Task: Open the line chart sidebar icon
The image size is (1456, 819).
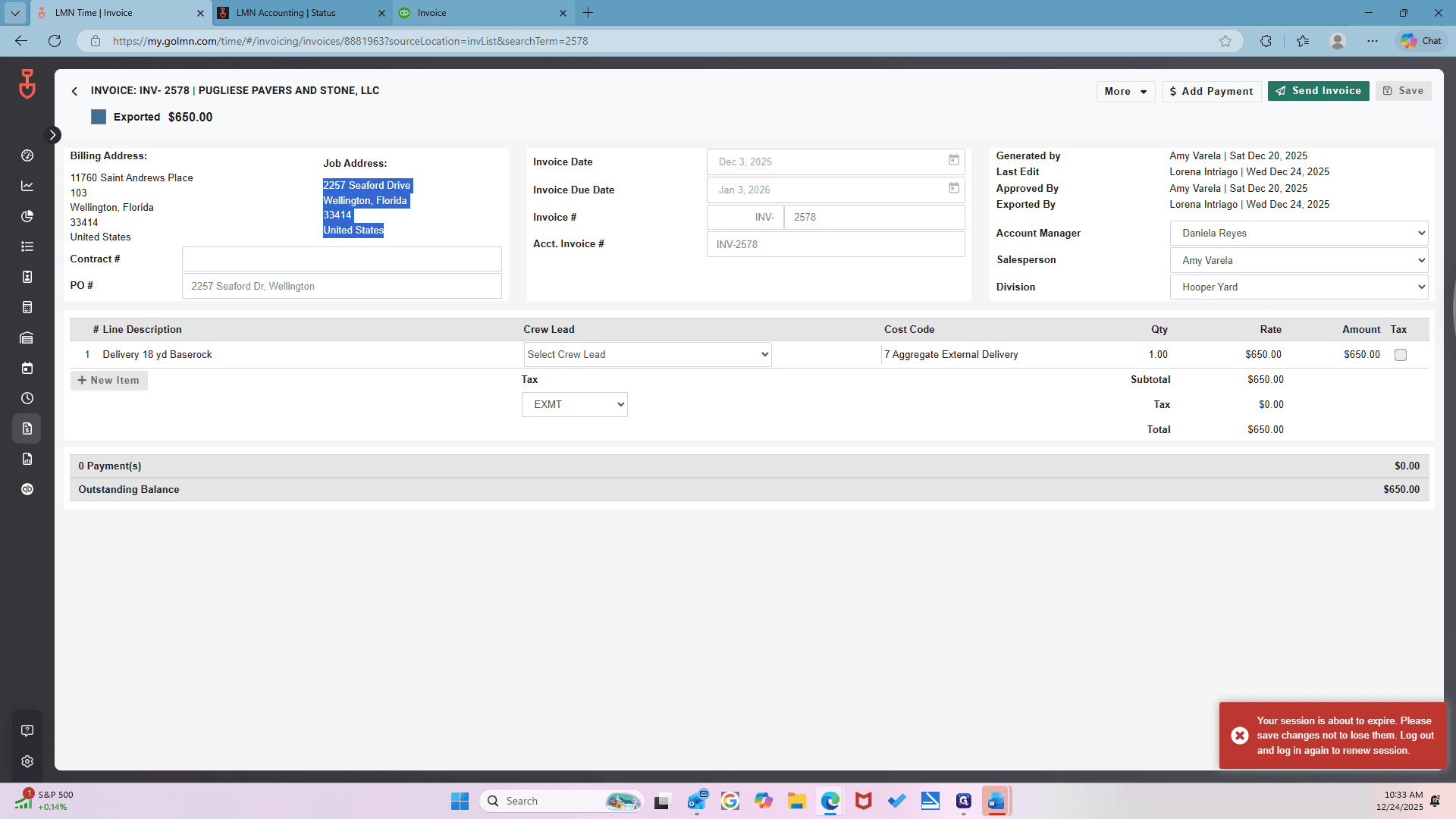Action: tap(27, 186)
